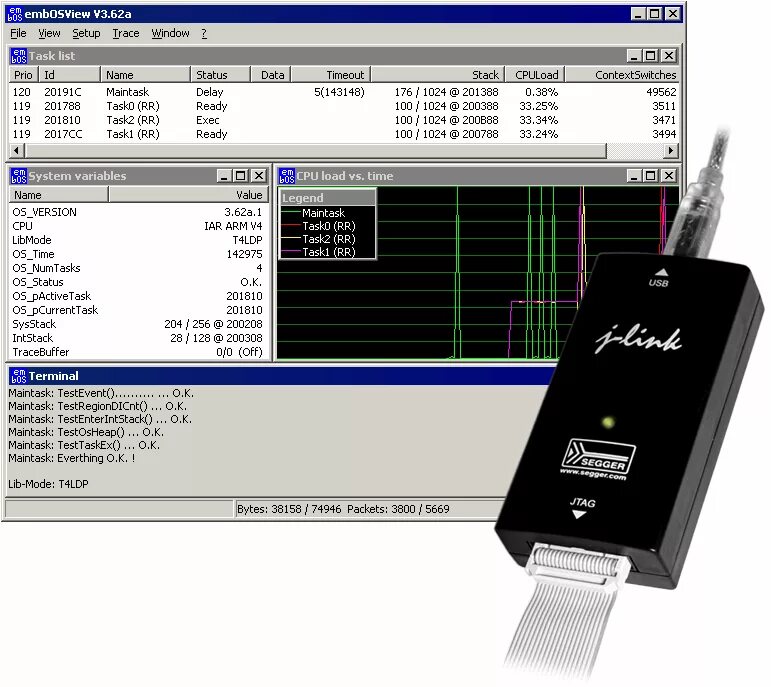Sort Task list by Prio column

click(x=23, y=75)
